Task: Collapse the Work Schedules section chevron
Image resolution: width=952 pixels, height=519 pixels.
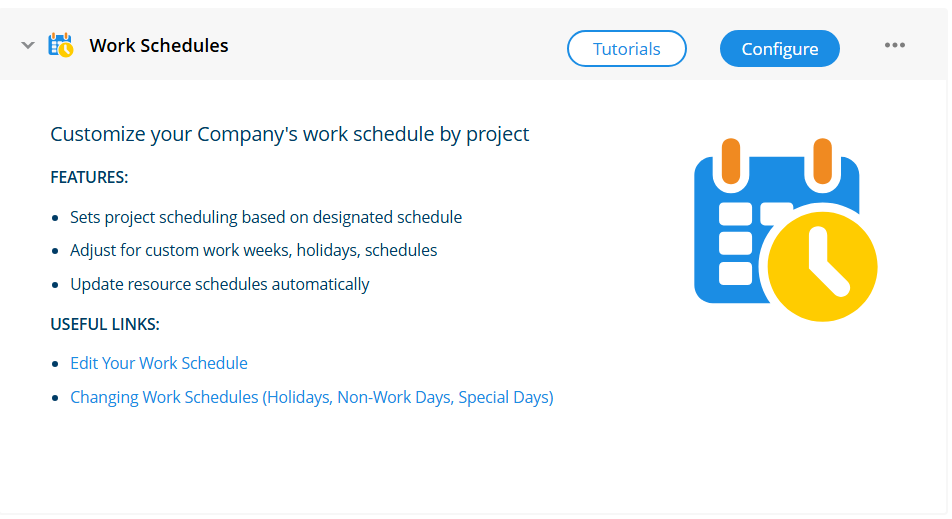Action: pyautogui.click(x=28, y=46)
